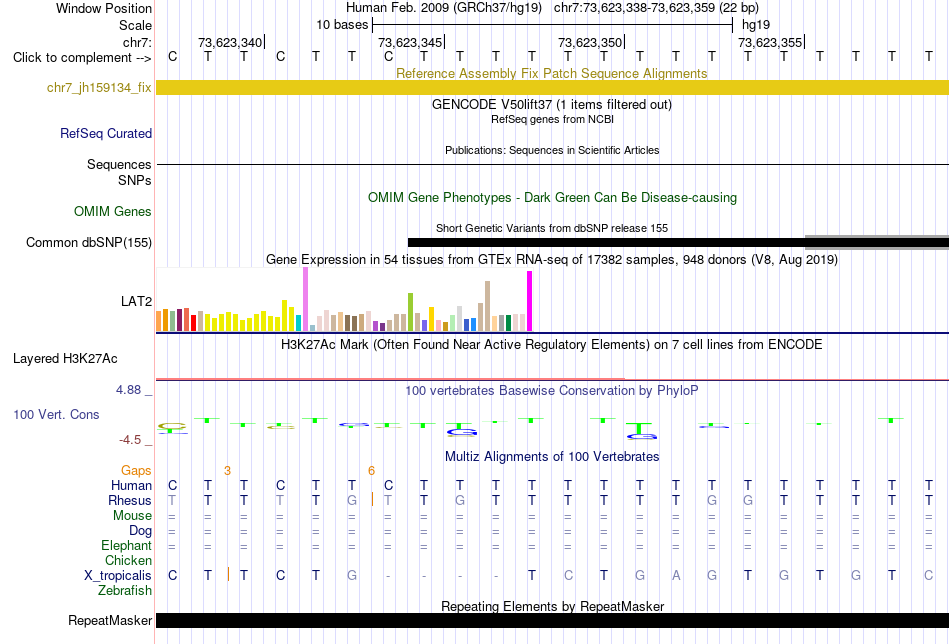This screenshot has width=950, height=644.
Task: Click the tall magenta GTEx expression bar
Action: coord(530,301)
